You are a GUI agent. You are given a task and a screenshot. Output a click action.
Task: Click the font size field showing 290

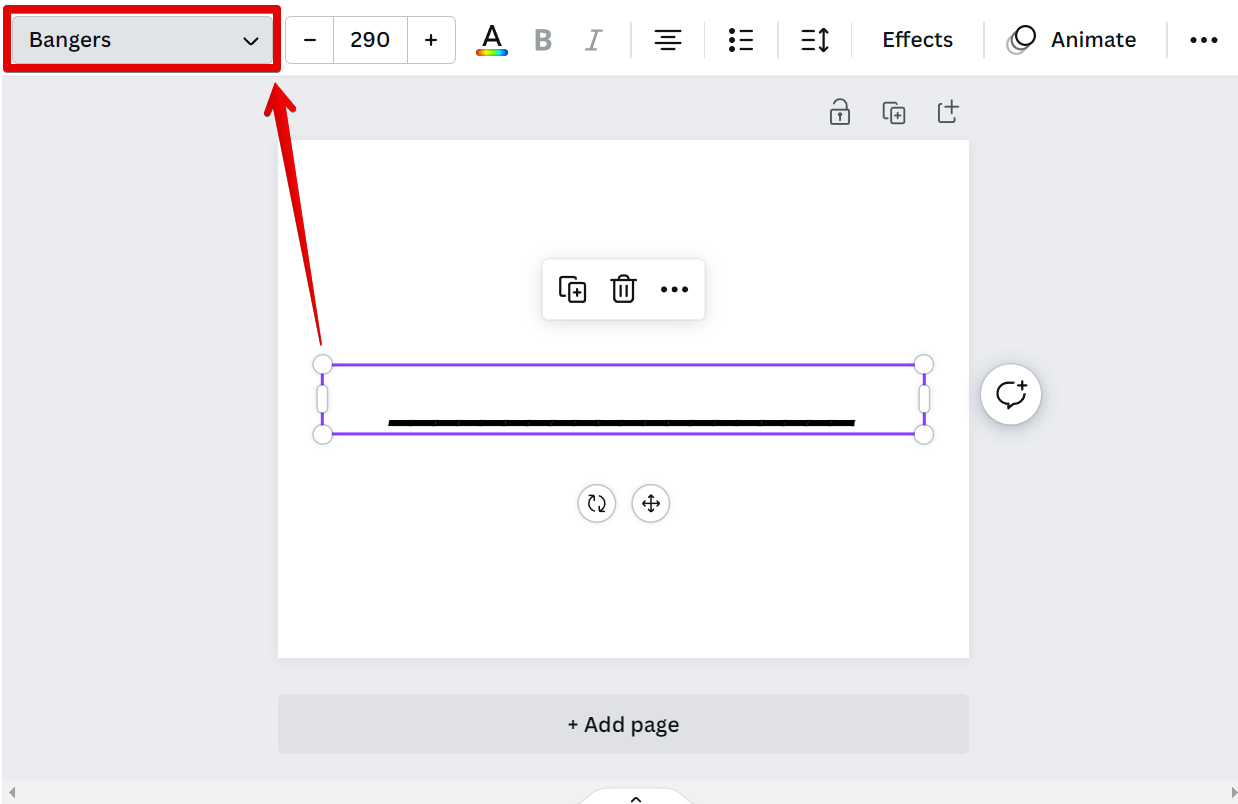coord(370,40)
